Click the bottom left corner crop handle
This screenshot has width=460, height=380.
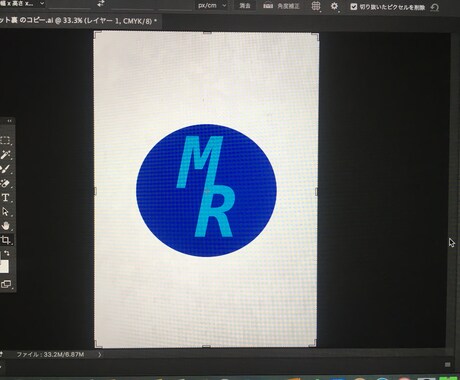98,344
